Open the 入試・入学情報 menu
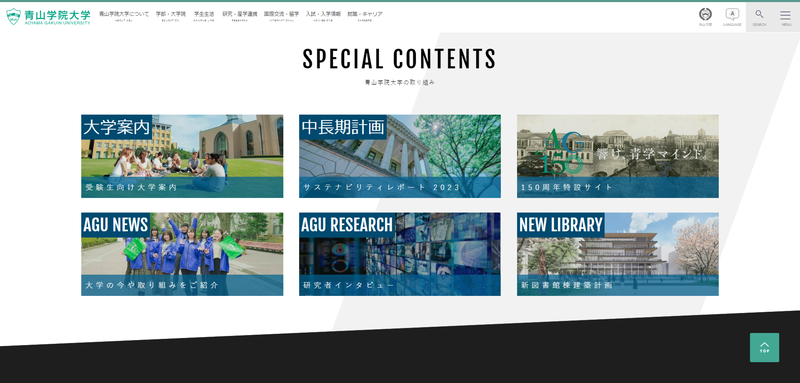800x383 pixels. point(323,16)
